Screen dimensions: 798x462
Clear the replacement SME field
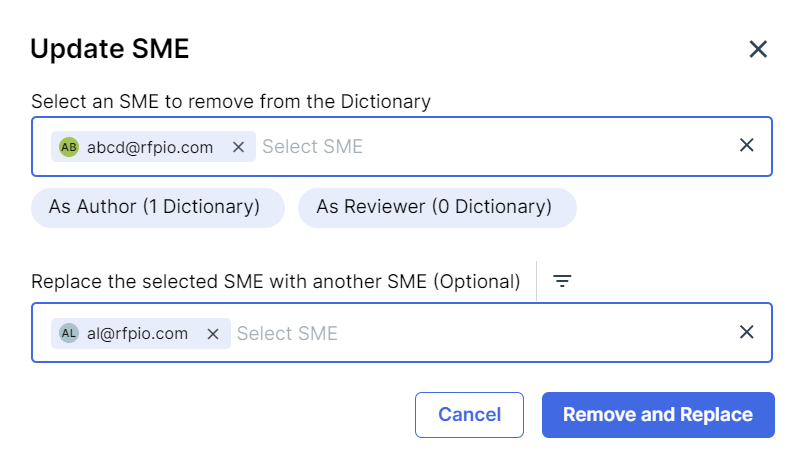tap(746, 332)
